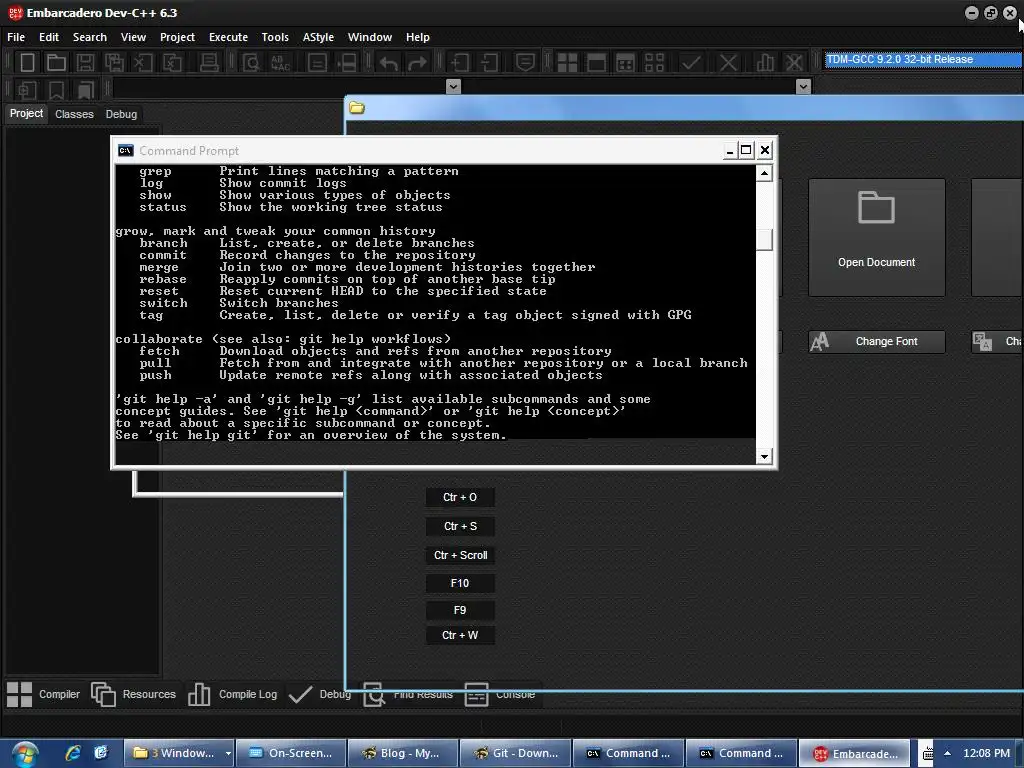The width and height of the screenshot is (1024, 768).
Task: Open the Project menu
Action: click(177, 37)
